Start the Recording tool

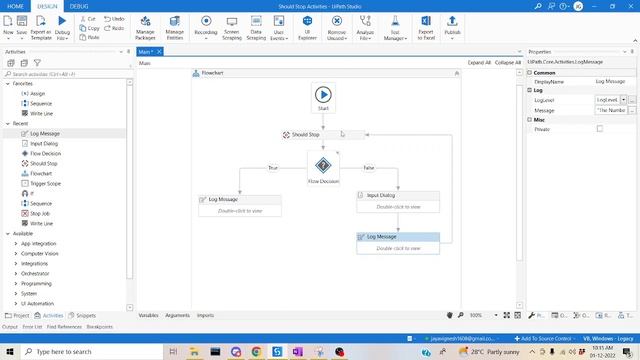pyautogui.click(x=206, y=27)
